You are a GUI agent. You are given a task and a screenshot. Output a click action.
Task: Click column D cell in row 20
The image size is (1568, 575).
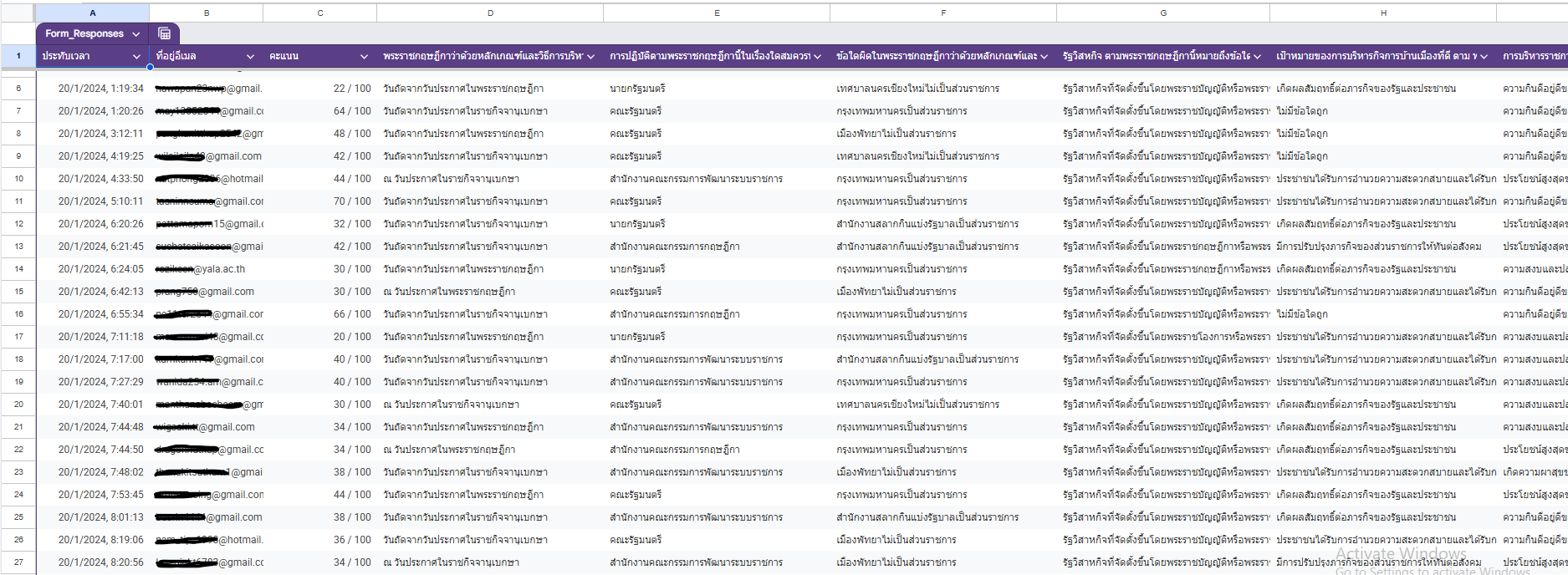coord(490,404)
